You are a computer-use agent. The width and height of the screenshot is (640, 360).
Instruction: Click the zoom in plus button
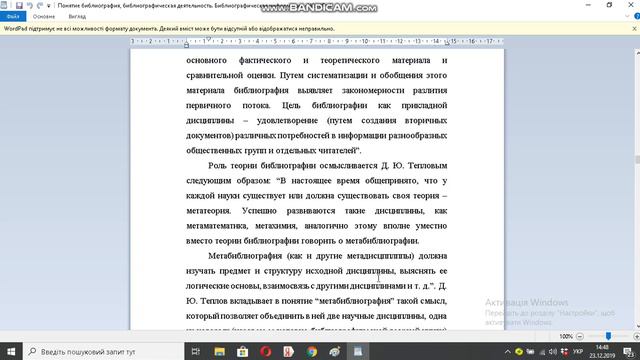pos(636,336)
